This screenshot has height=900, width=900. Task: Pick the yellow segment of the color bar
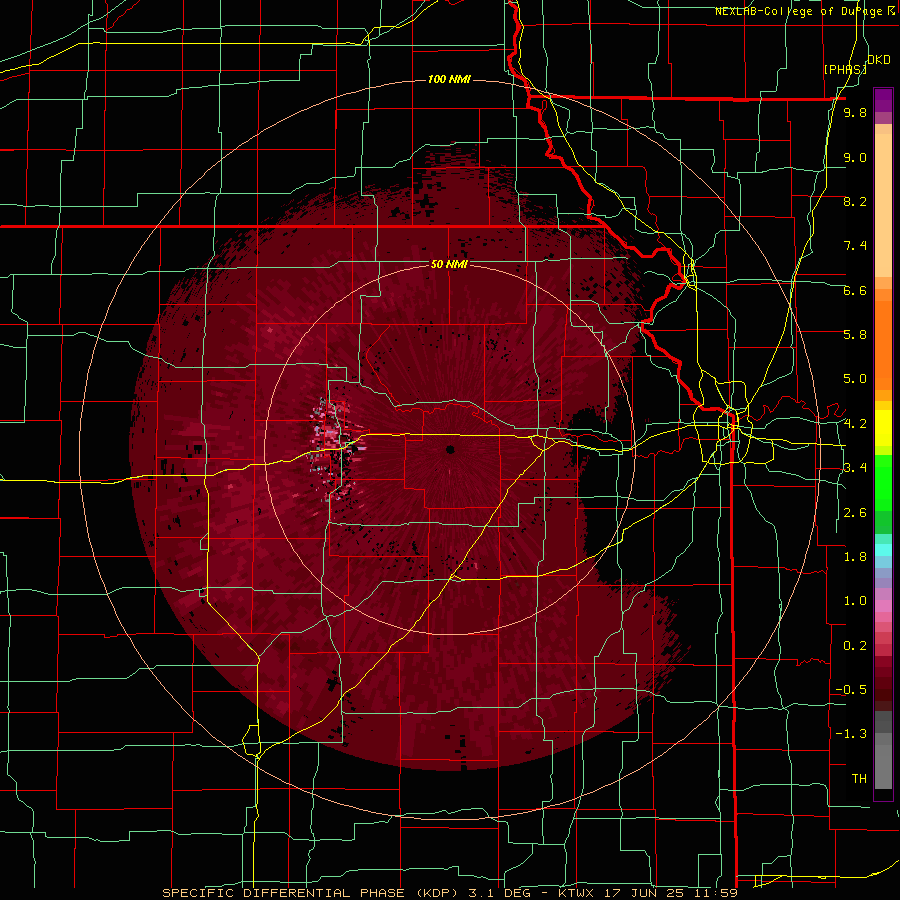click(x=883, y=428)
